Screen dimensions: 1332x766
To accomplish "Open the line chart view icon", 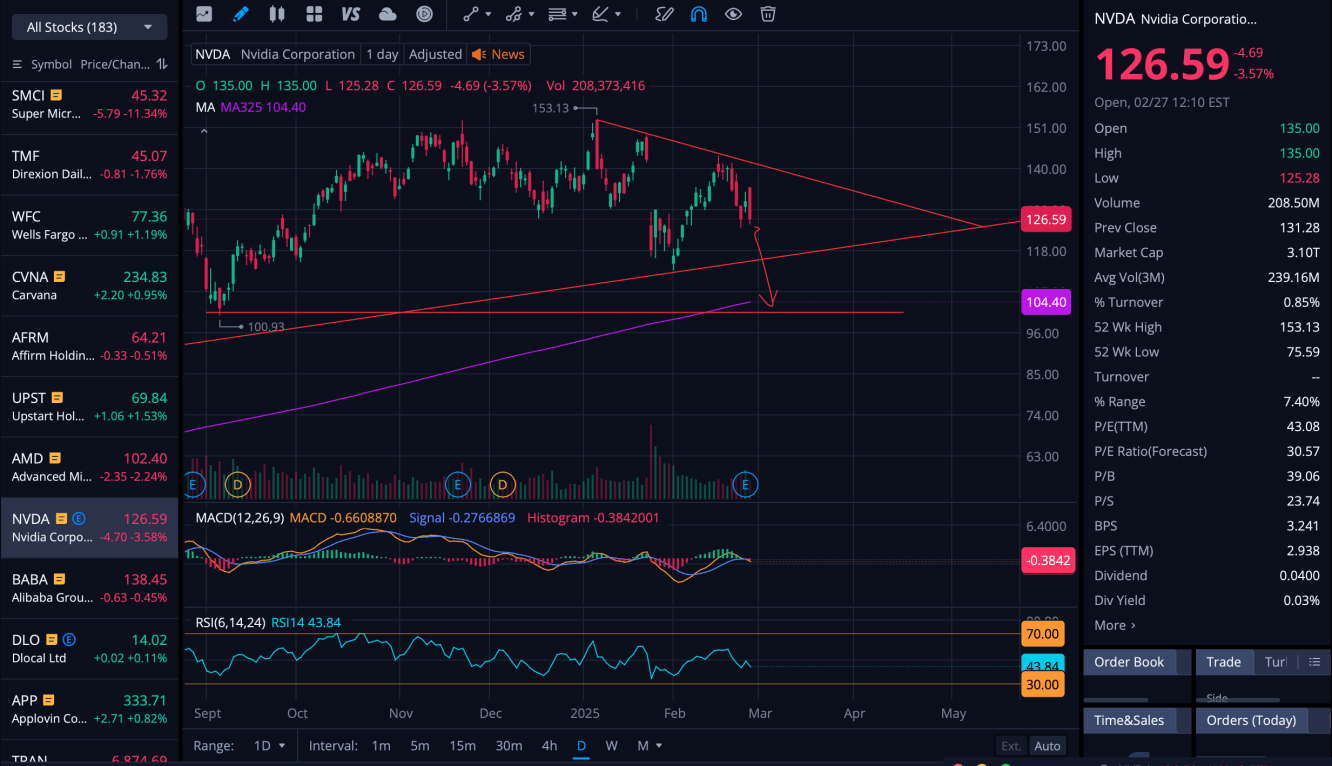I will [x=204, y=14].
